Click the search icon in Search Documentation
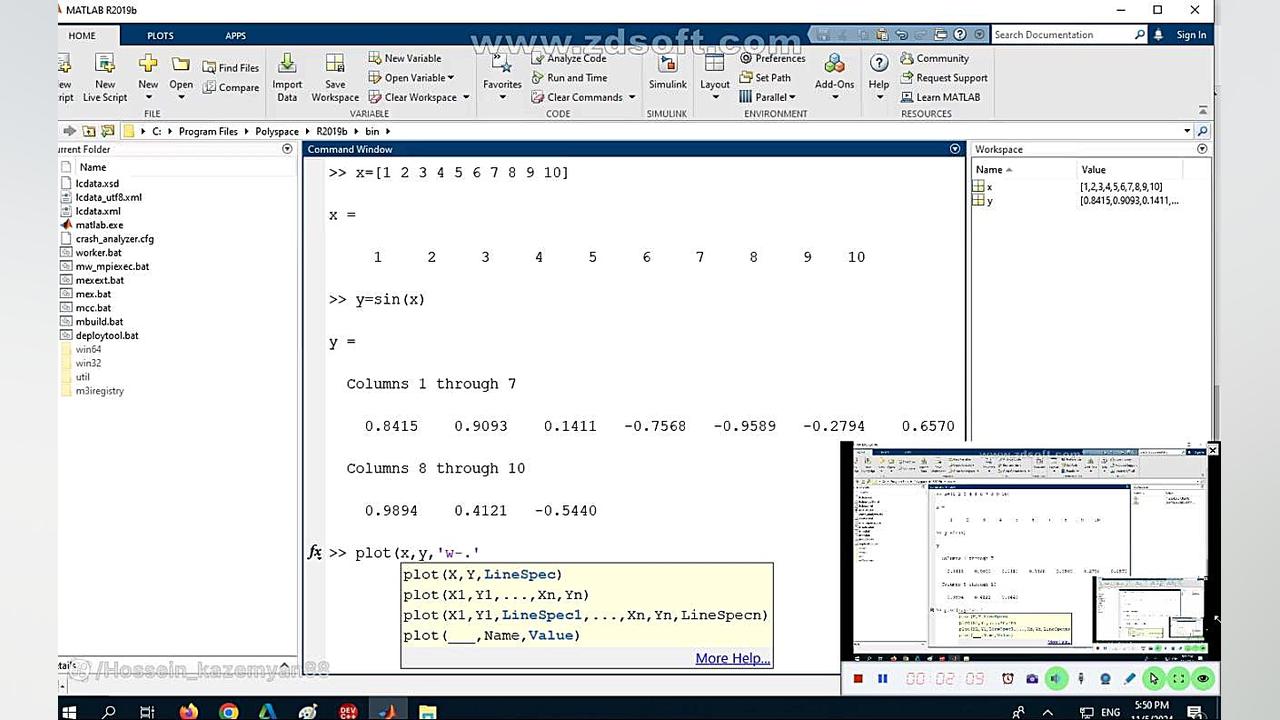The height and width of the screenshot is (720, 1280). pos(1139,35)
